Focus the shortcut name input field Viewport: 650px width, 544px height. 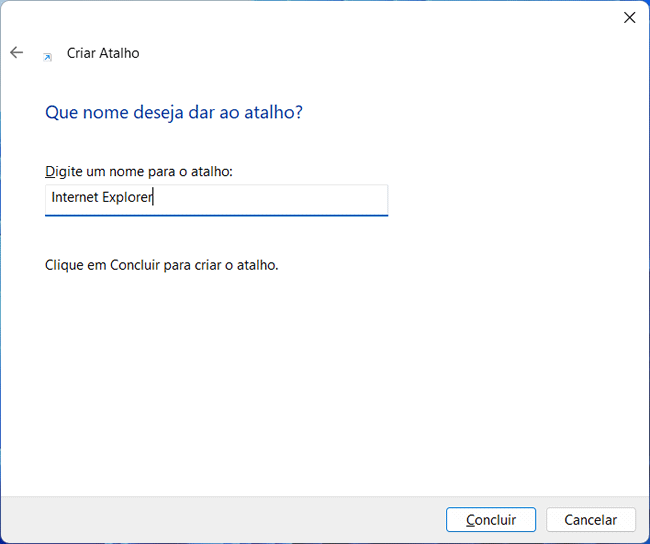point(216,198)
